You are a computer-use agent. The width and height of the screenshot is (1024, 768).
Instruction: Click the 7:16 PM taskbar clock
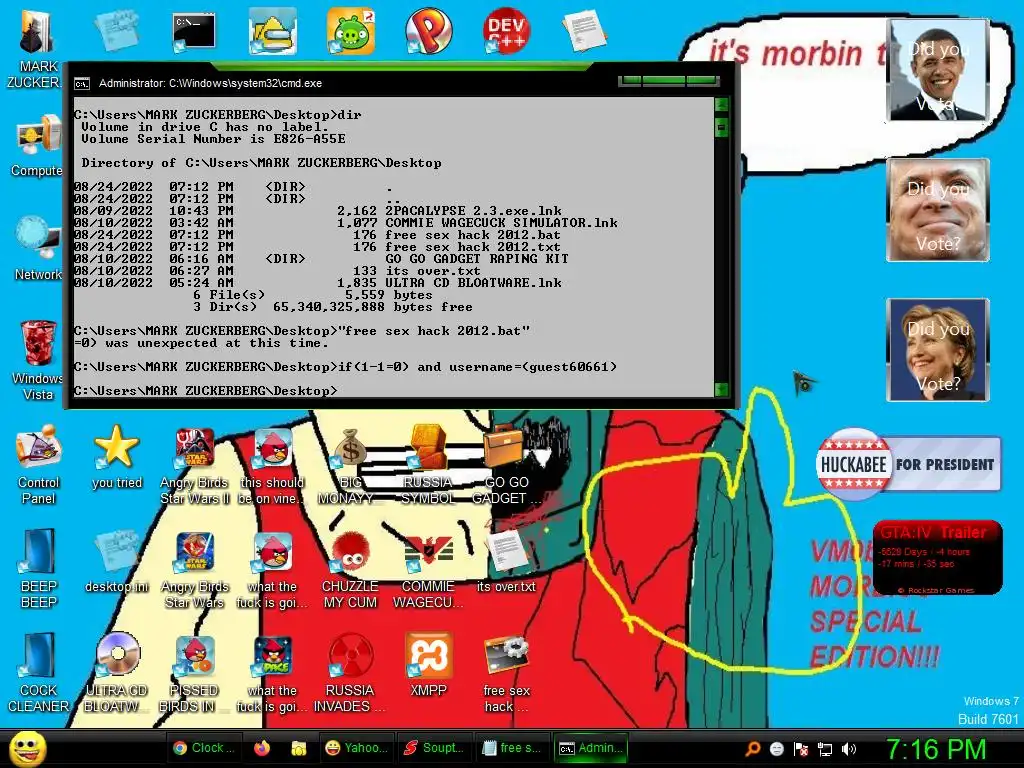click(x=935, y=749)
